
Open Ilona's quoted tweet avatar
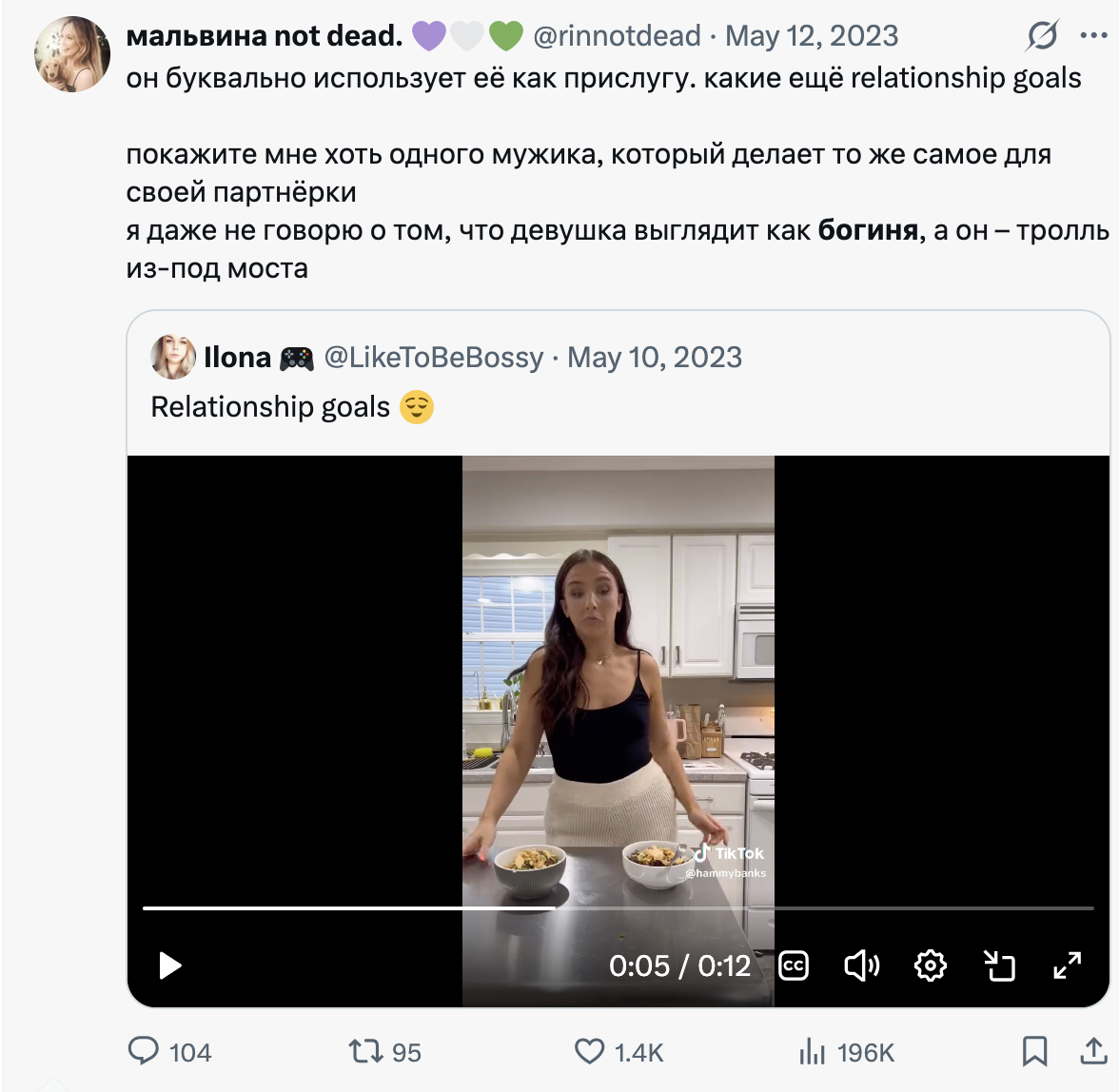(173, 357)
